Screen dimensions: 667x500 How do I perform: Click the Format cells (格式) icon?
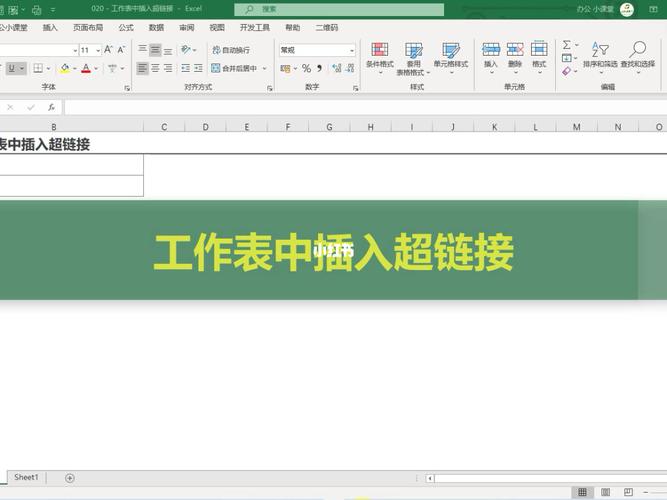(x=539, y=49)
